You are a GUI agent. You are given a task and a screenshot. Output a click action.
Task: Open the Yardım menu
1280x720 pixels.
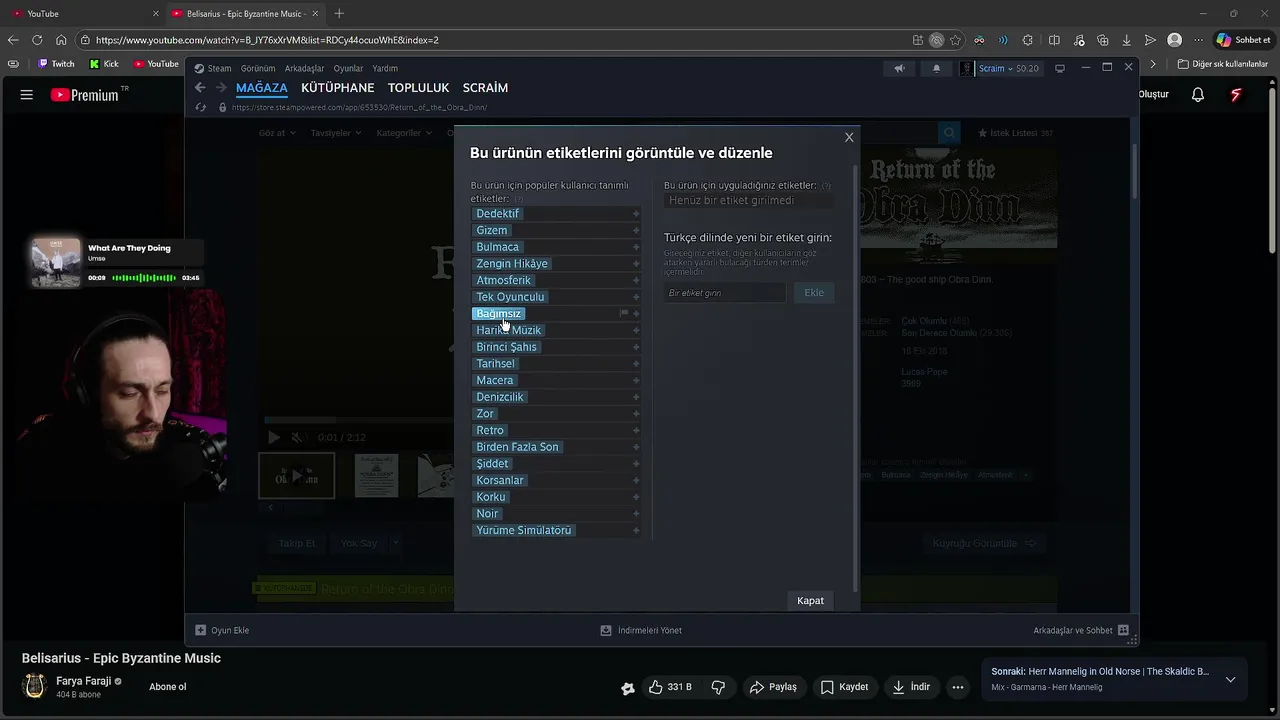click(385, 68)
